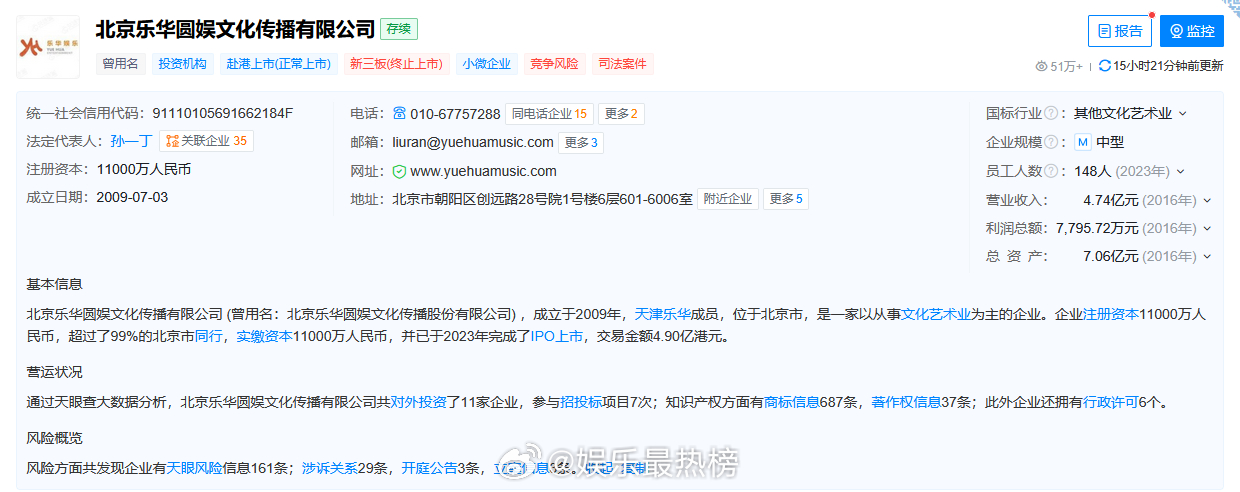1240x492 pixels.
Task: Click the eye view-count icon next to 51万+
Action: click(1042, 66)
